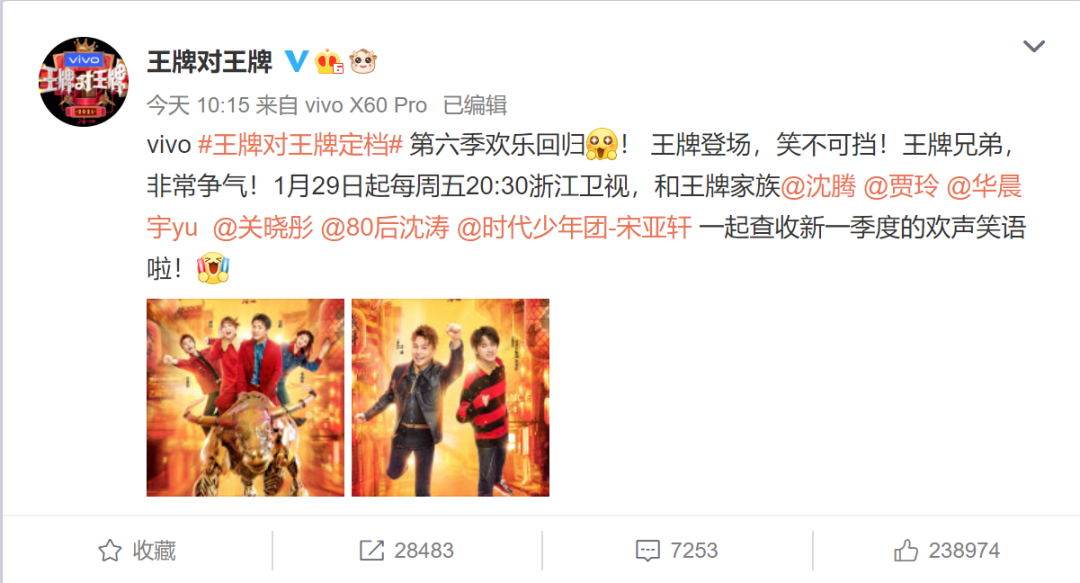Click the 收藏 favorite button
The image size is (1080, 583).
pos(137,550)
